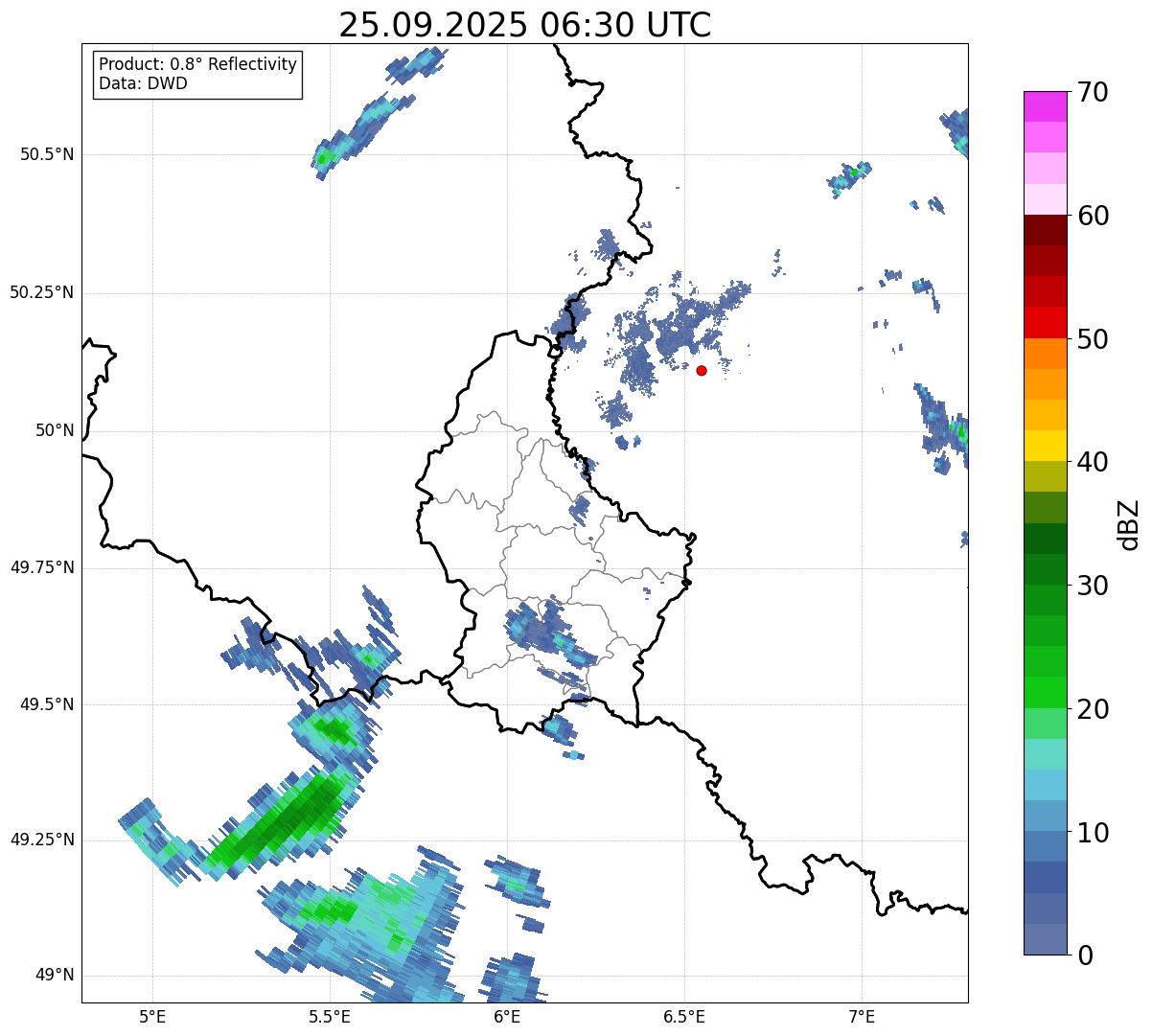Click the longitude label 7°E
Viewport: 1152px width, 1036px height.
[863, 1016]
